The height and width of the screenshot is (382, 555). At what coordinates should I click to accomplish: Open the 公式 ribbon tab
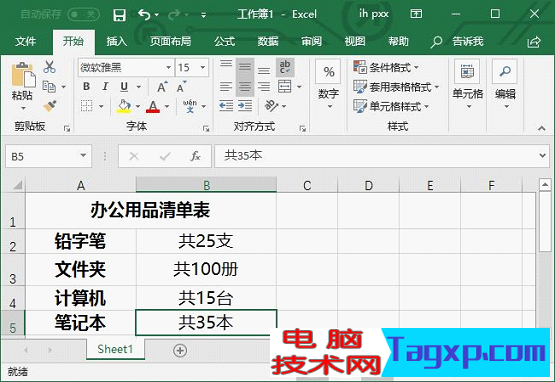224,41
